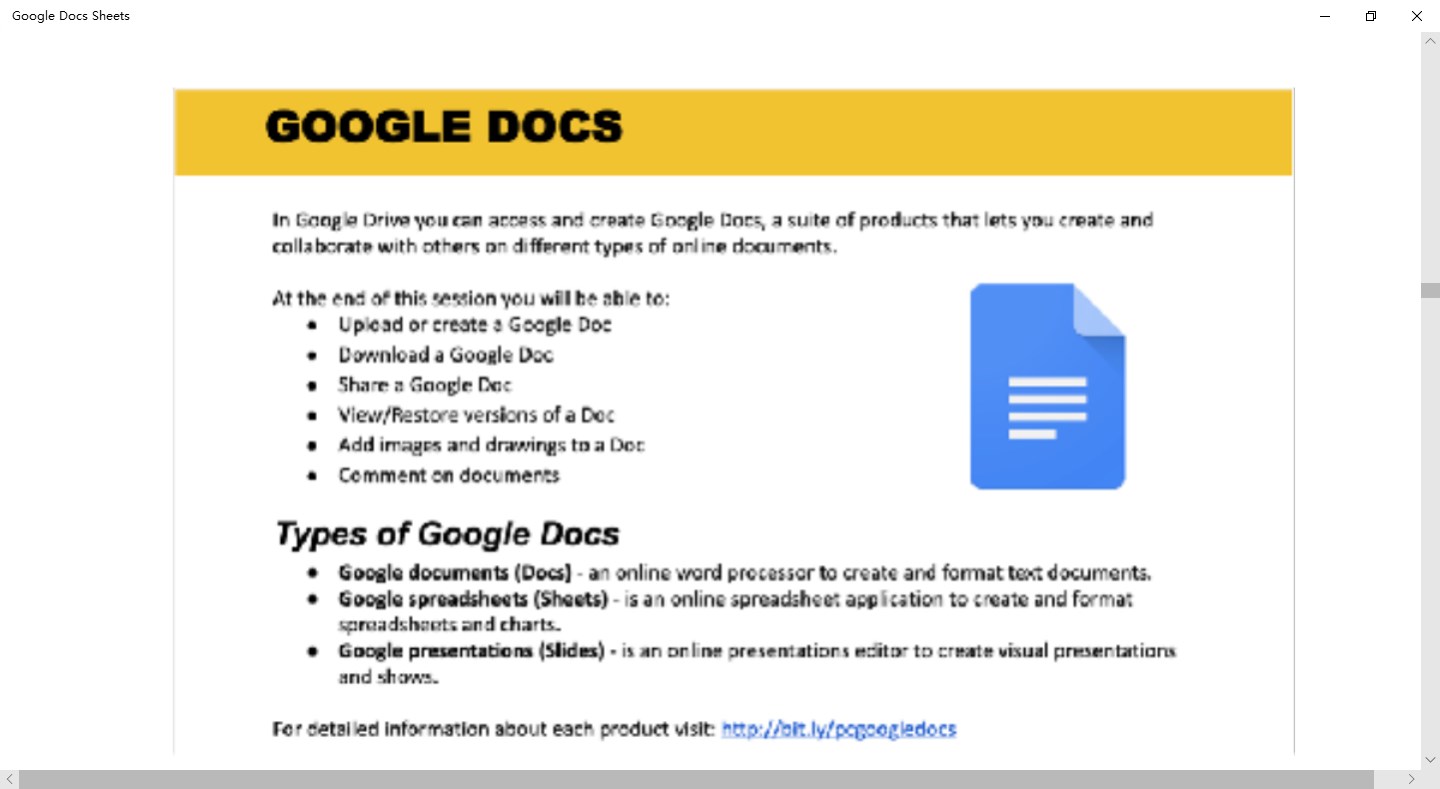
Task: Click the GOOGLE DOCS heading
Action: point(444,127)
